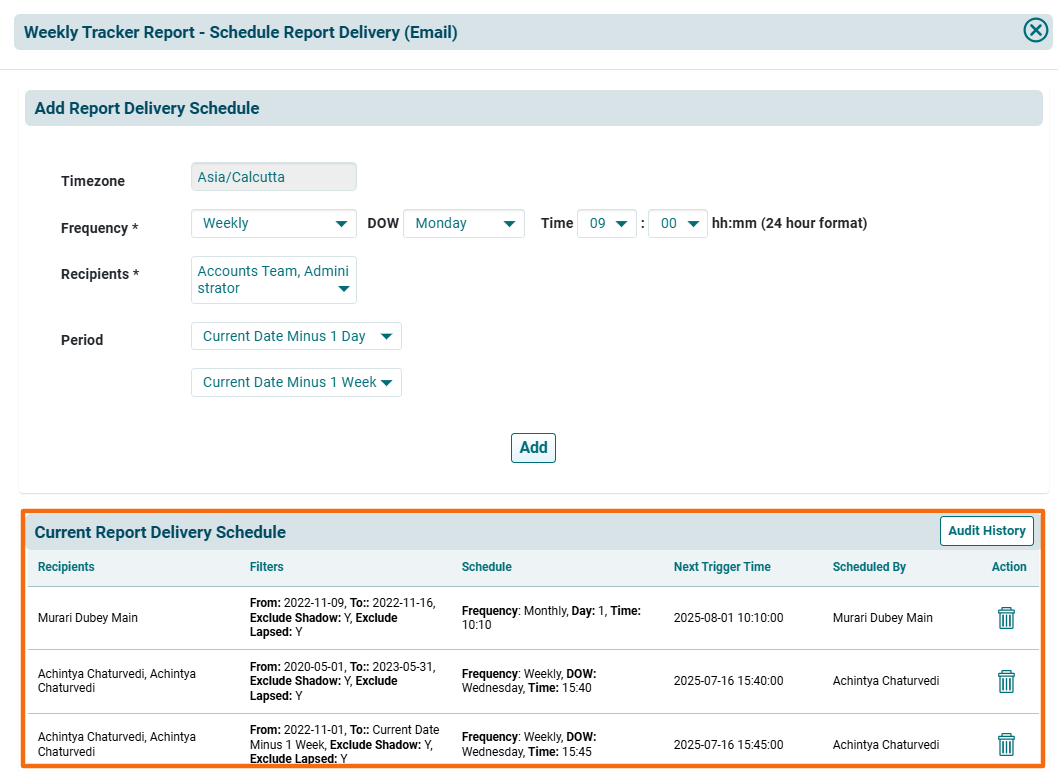This screenshot has width=1058, height=772.
Task: Select the 2025-08-01 10:10:00 trigger time cell
Action: pos(728,618)
